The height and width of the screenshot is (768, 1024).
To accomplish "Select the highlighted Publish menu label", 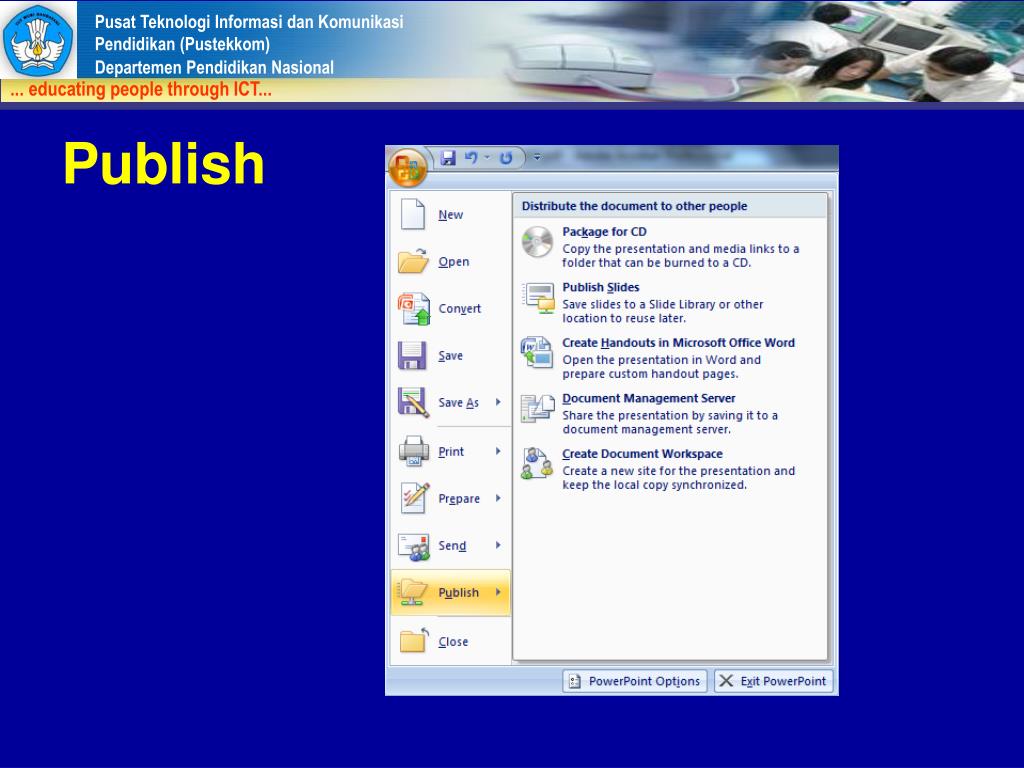I will tap(458, 592).
